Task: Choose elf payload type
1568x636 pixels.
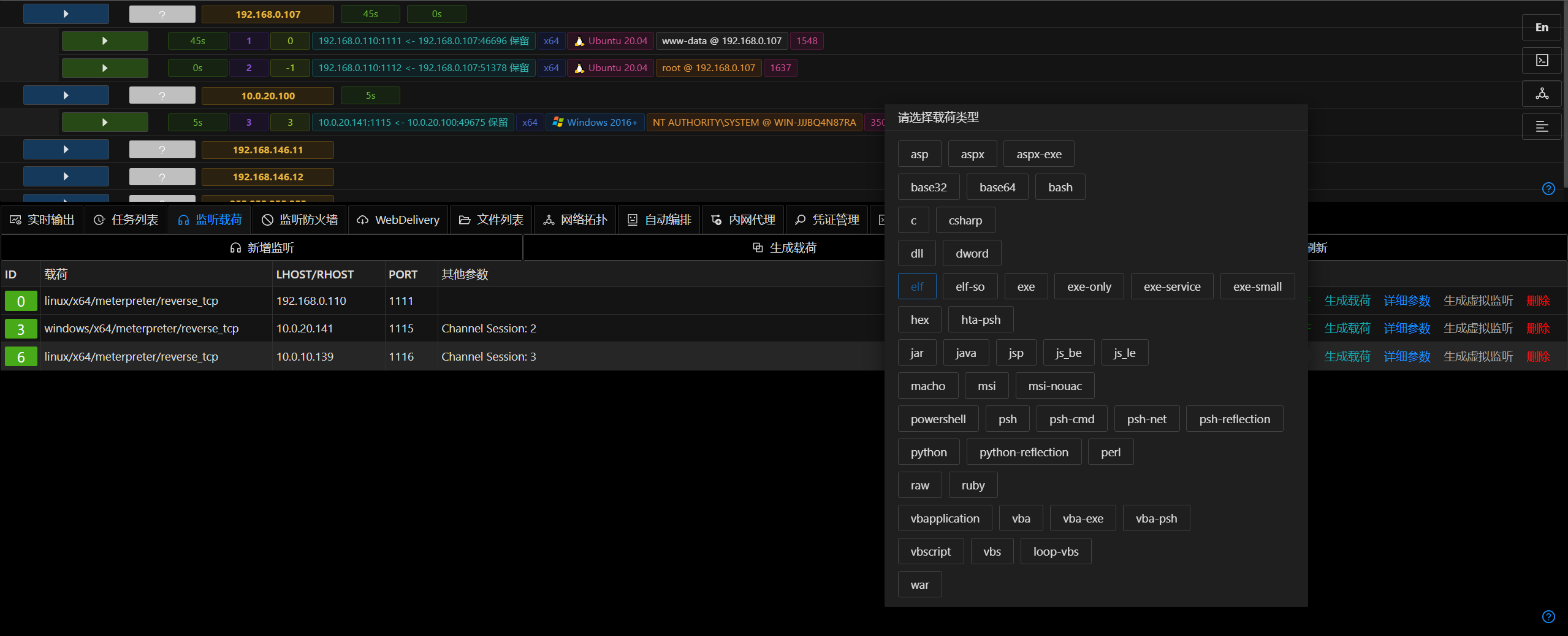Action: tap(917, 286)
